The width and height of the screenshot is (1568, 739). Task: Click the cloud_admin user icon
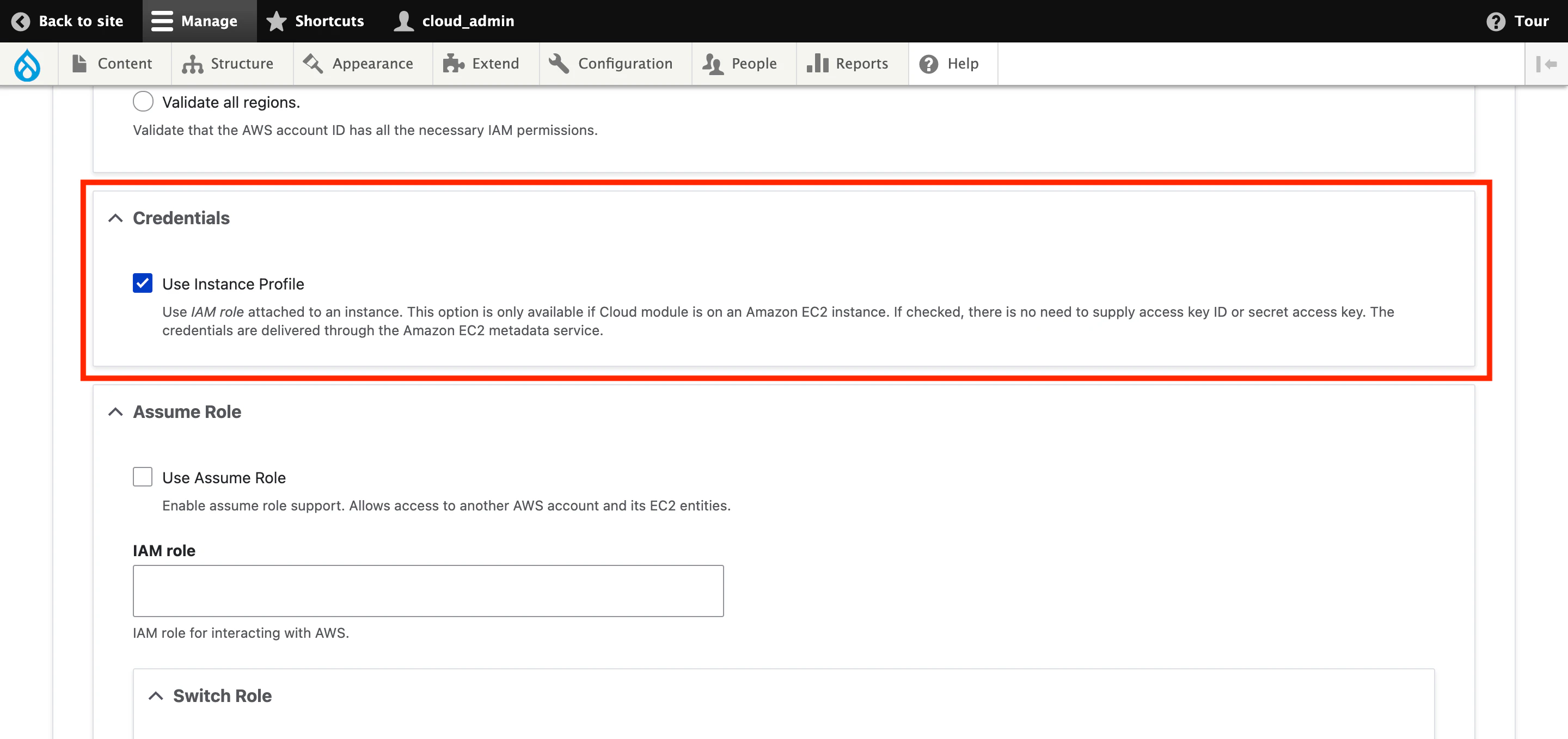[403, 21]
